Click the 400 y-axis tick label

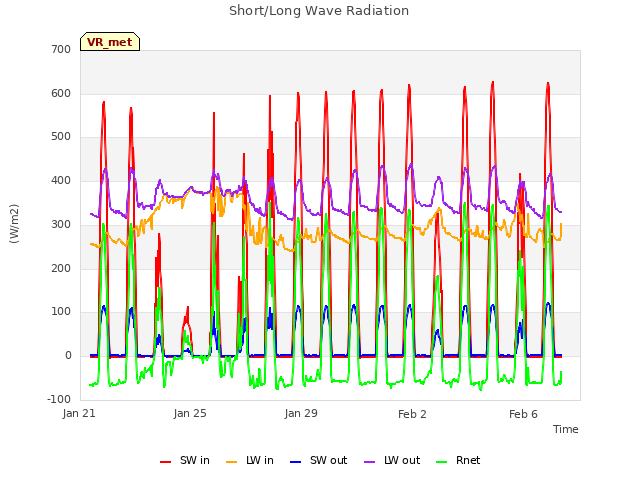tap(61, 180)
